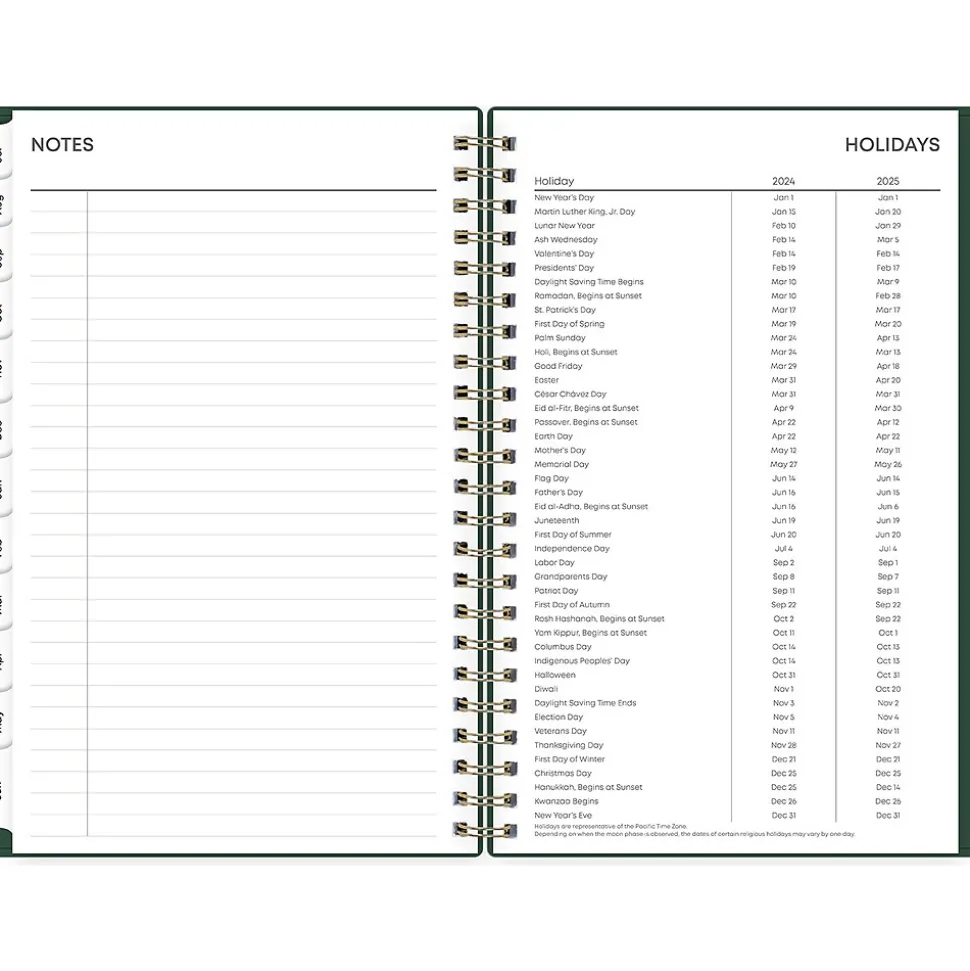Click the 2025 date for Memorial Day

(x=887, y=464)
